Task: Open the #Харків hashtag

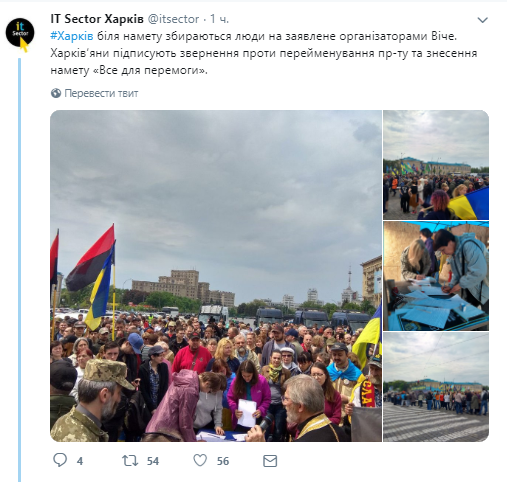Action: tap(72, 36)
